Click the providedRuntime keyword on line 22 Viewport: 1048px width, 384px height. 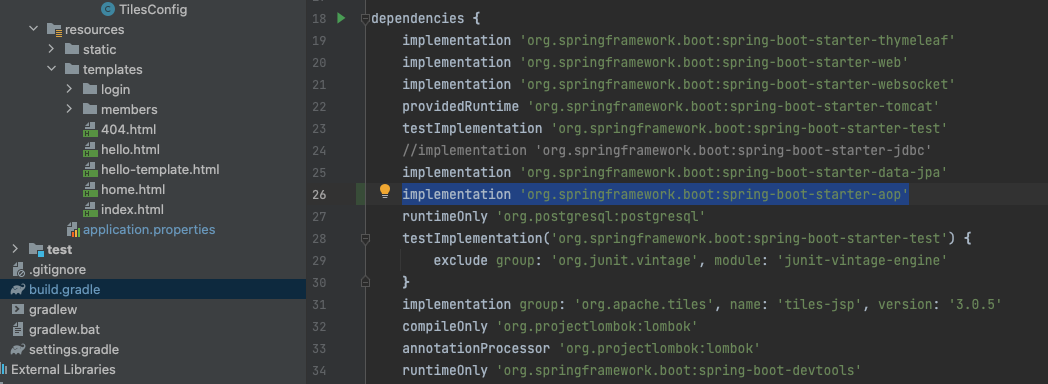460,106
